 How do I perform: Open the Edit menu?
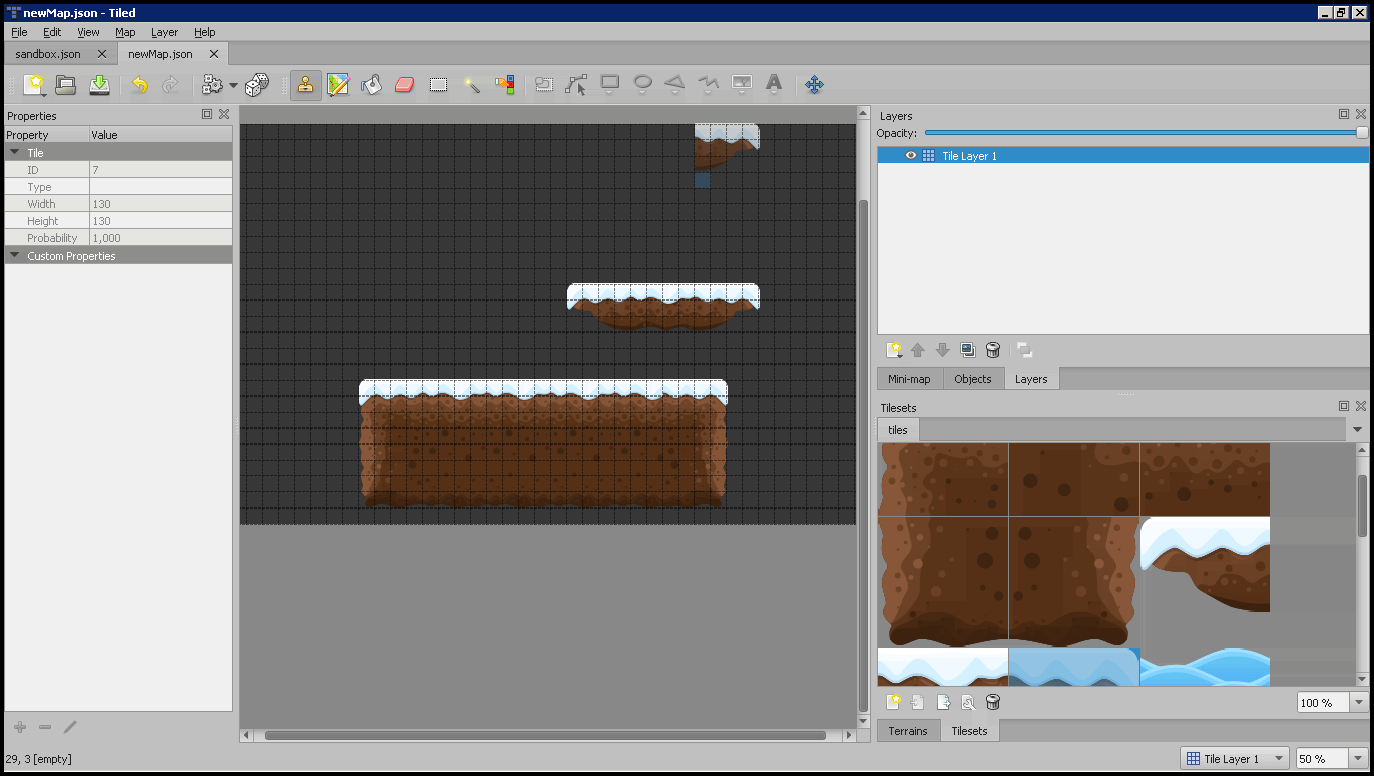coord(52,32)
